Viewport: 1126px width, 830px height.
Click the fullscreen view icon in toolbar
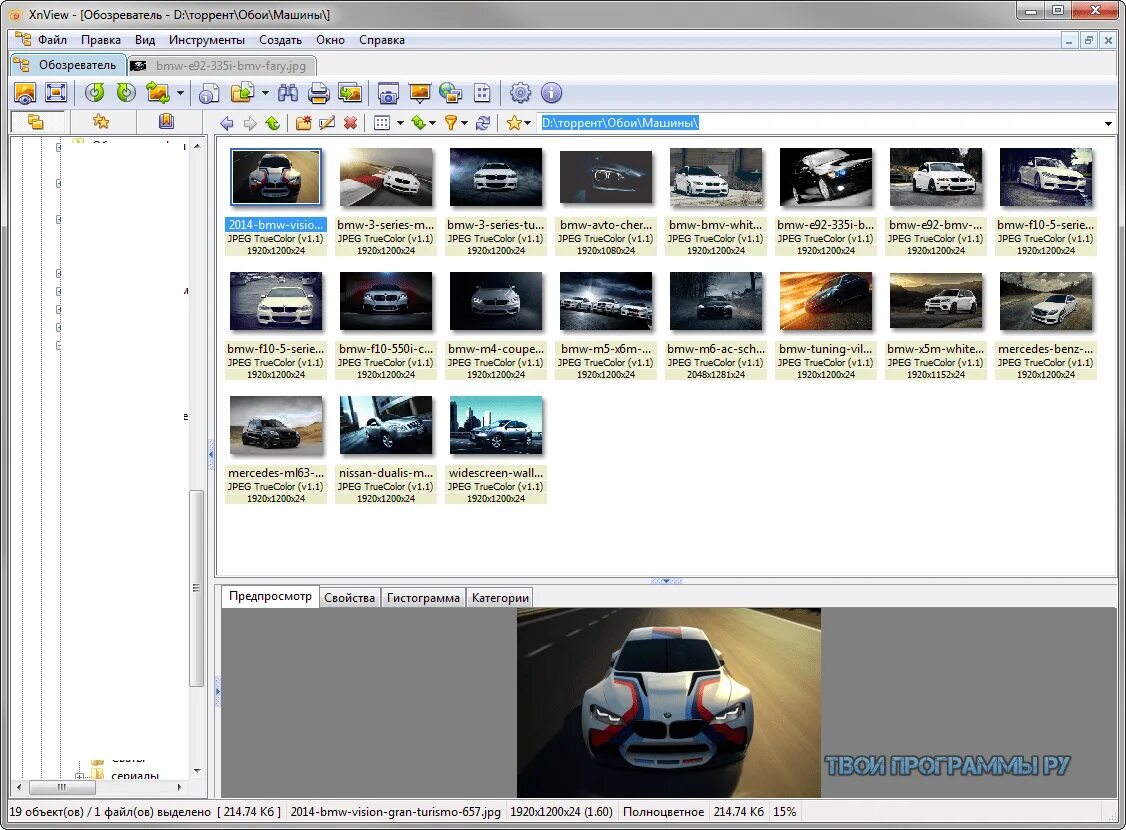56,93
